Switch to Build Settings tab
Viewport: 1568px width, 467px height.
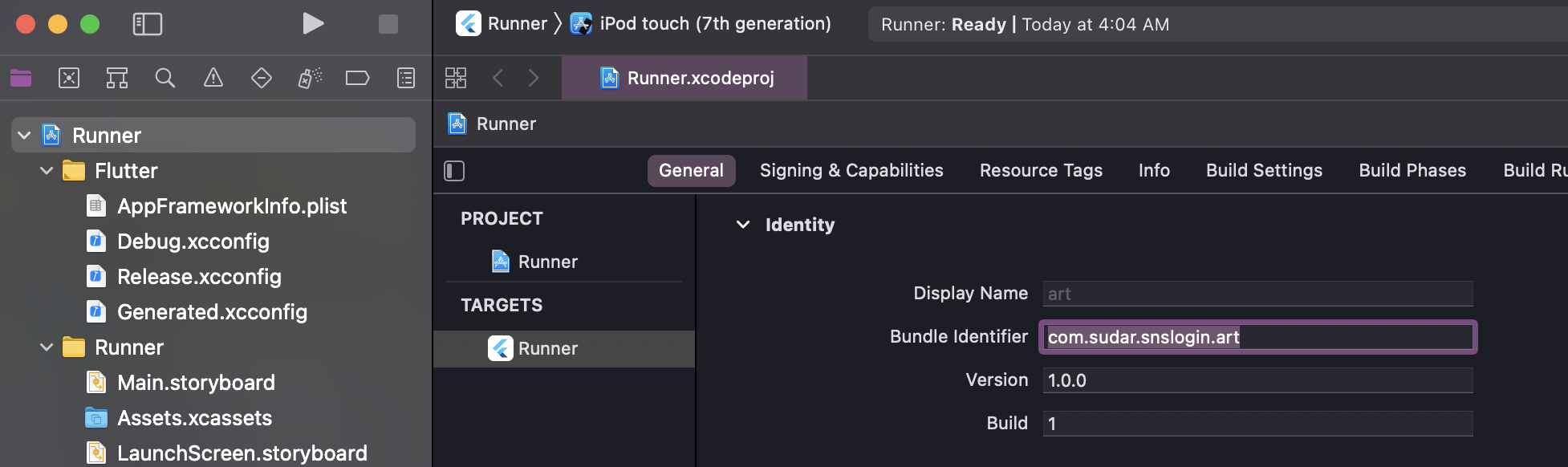(1264, 171)
